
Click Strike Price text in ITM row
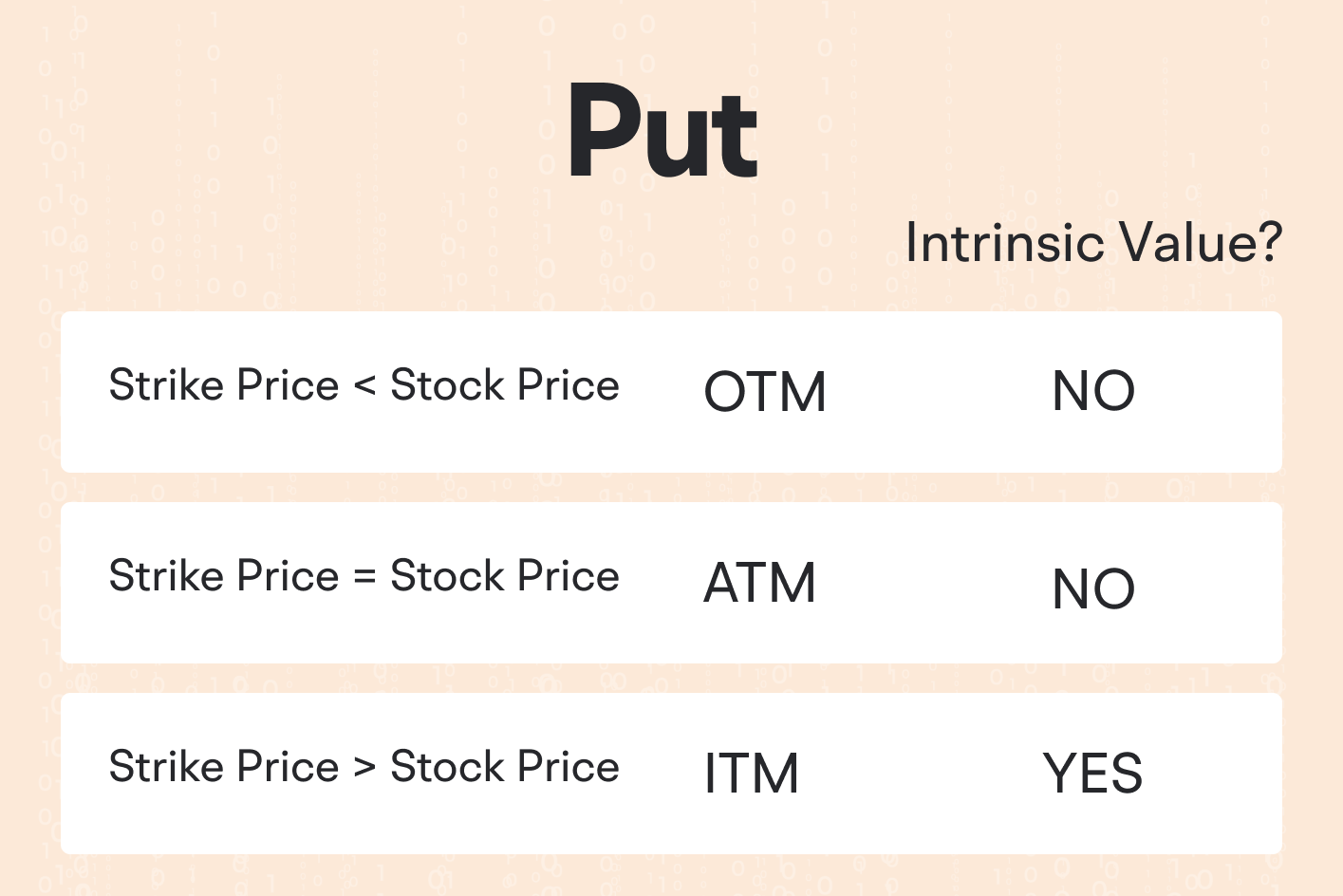(x=224, y=767)
